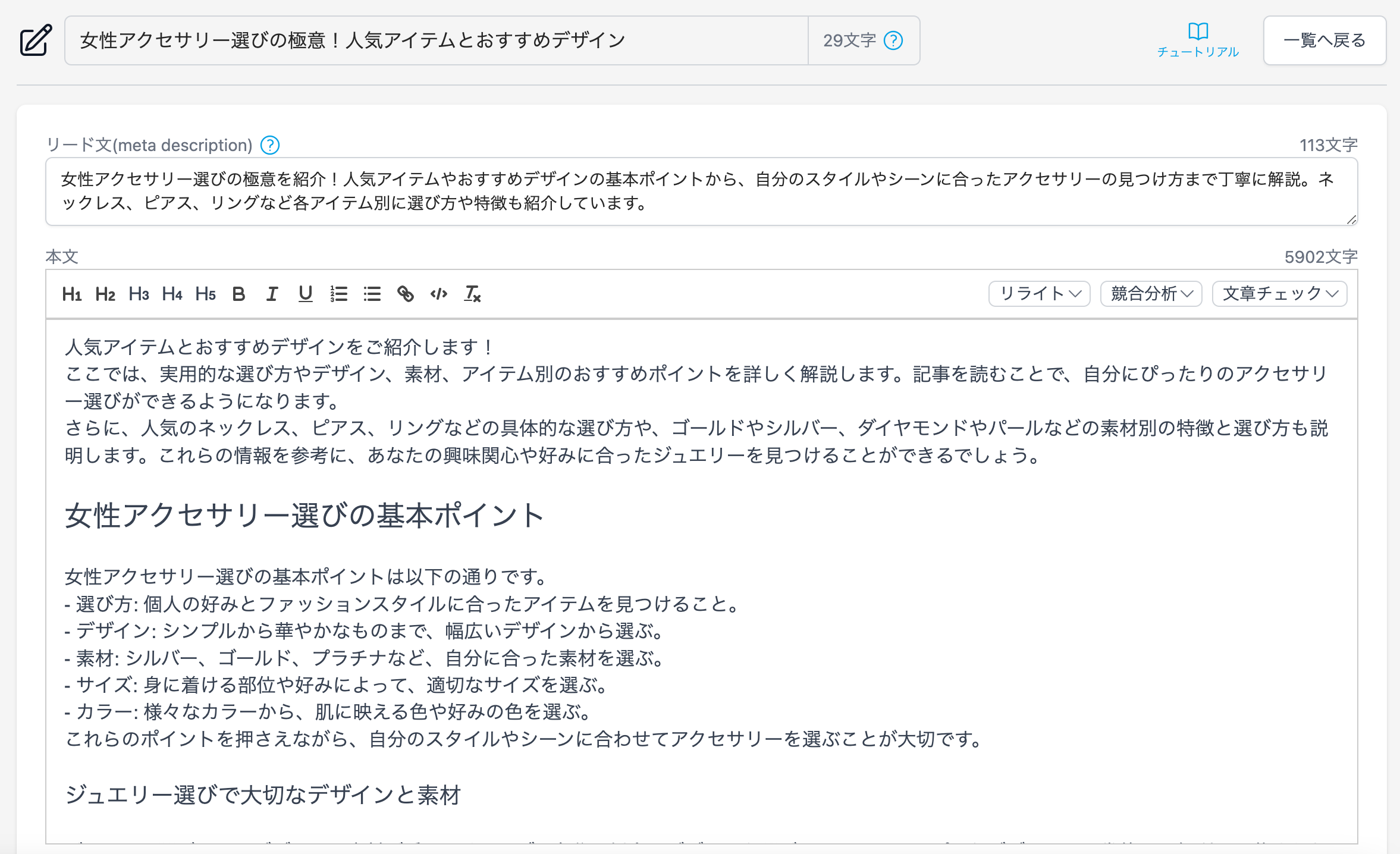1400x854 pixels.
Task: Toggle underline text formatting
Action: tap(305, 294)
